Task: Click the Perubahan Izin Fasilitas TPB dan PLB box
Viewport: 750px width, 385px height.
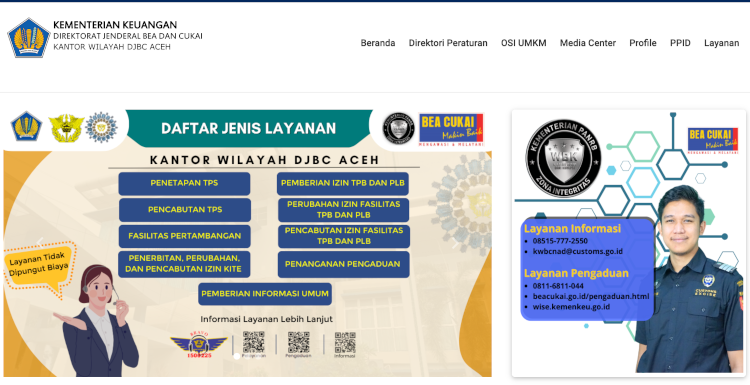Action: point(343,210)
